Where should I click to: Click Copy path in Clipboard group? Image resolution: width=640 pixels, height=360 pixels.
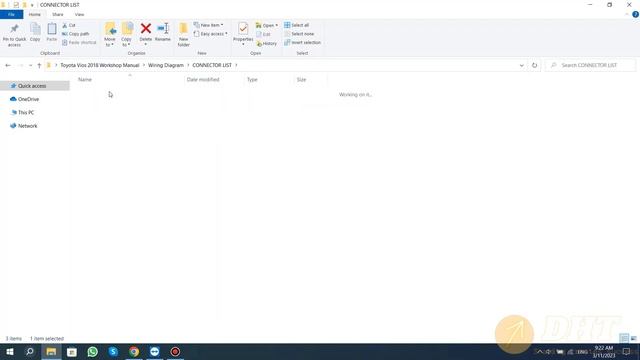click(76, 34)
